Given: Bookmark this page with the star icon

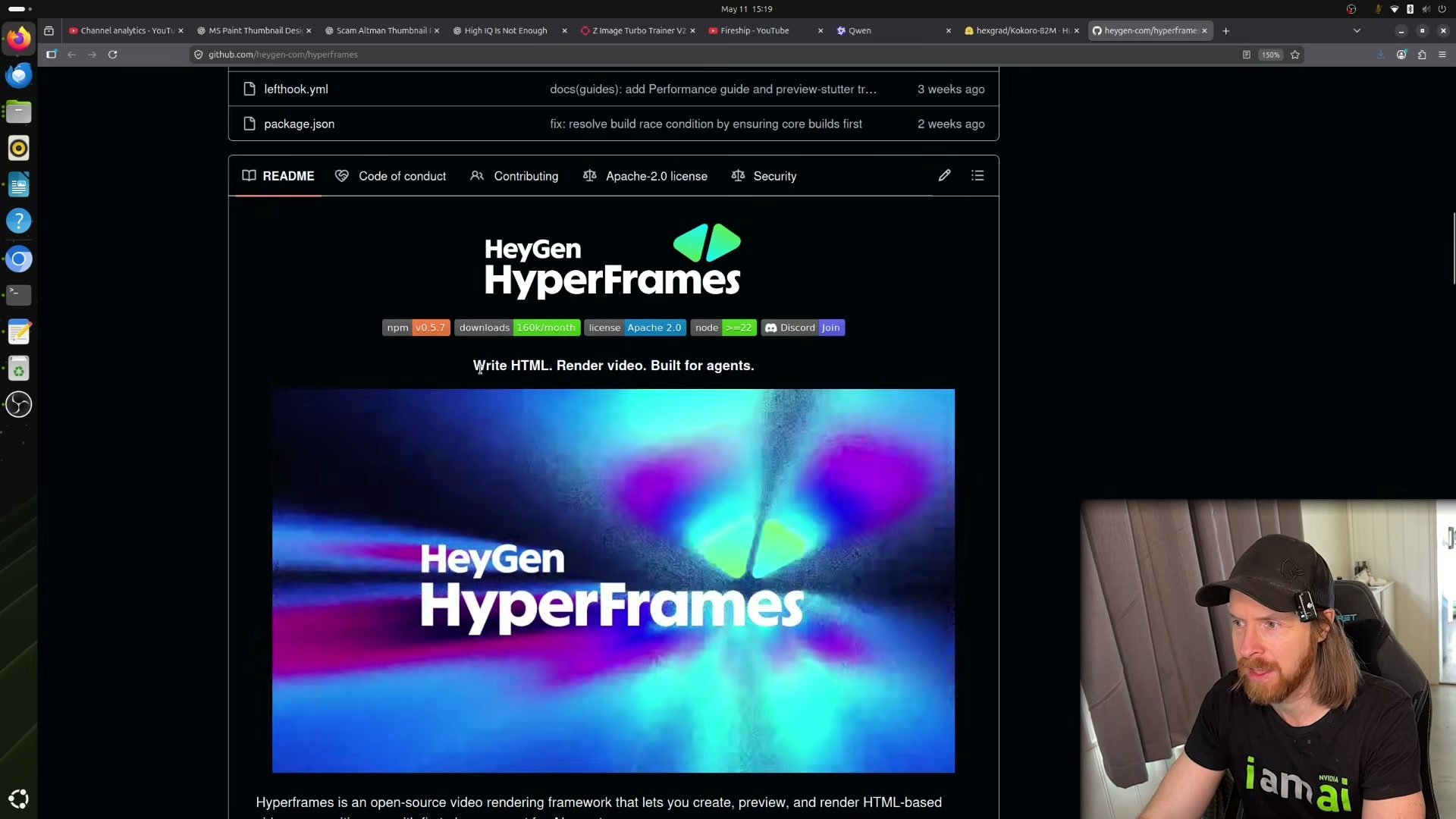Looking at the screenshot, I should click(x=1295, y=55).
